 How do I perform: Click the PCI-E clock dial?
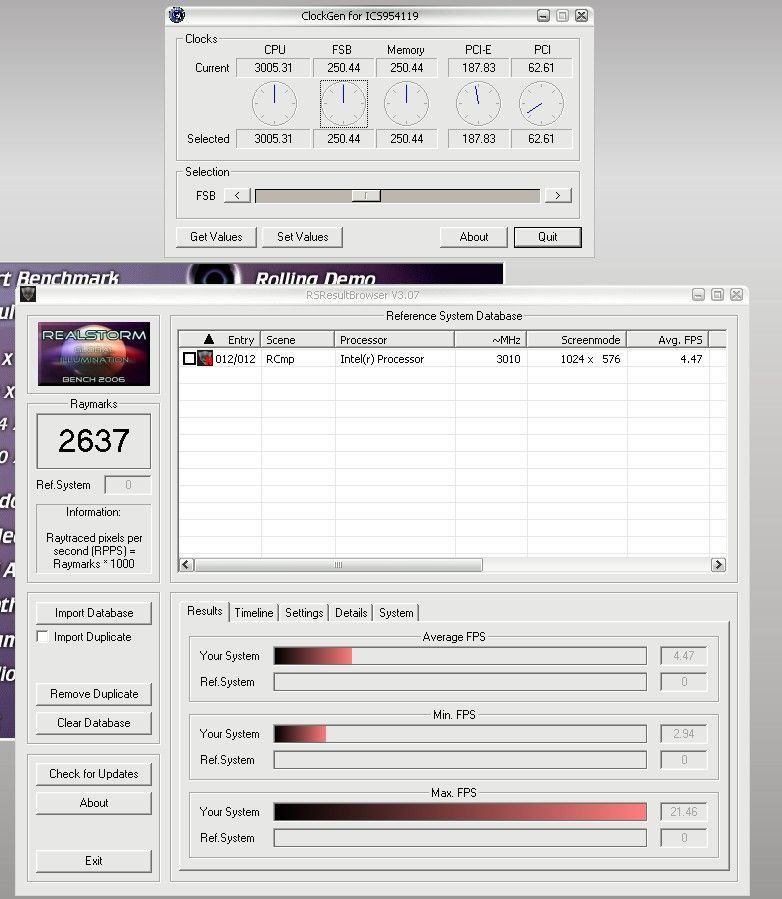[478, 104]
